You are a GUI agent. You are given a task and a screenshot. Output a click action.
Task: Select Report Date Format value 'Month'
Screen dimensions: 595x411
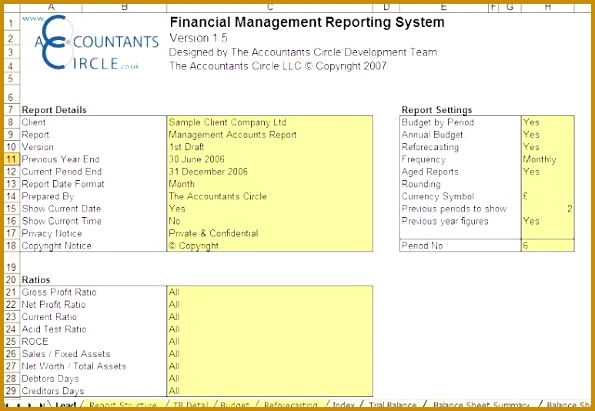click(270, 184)
